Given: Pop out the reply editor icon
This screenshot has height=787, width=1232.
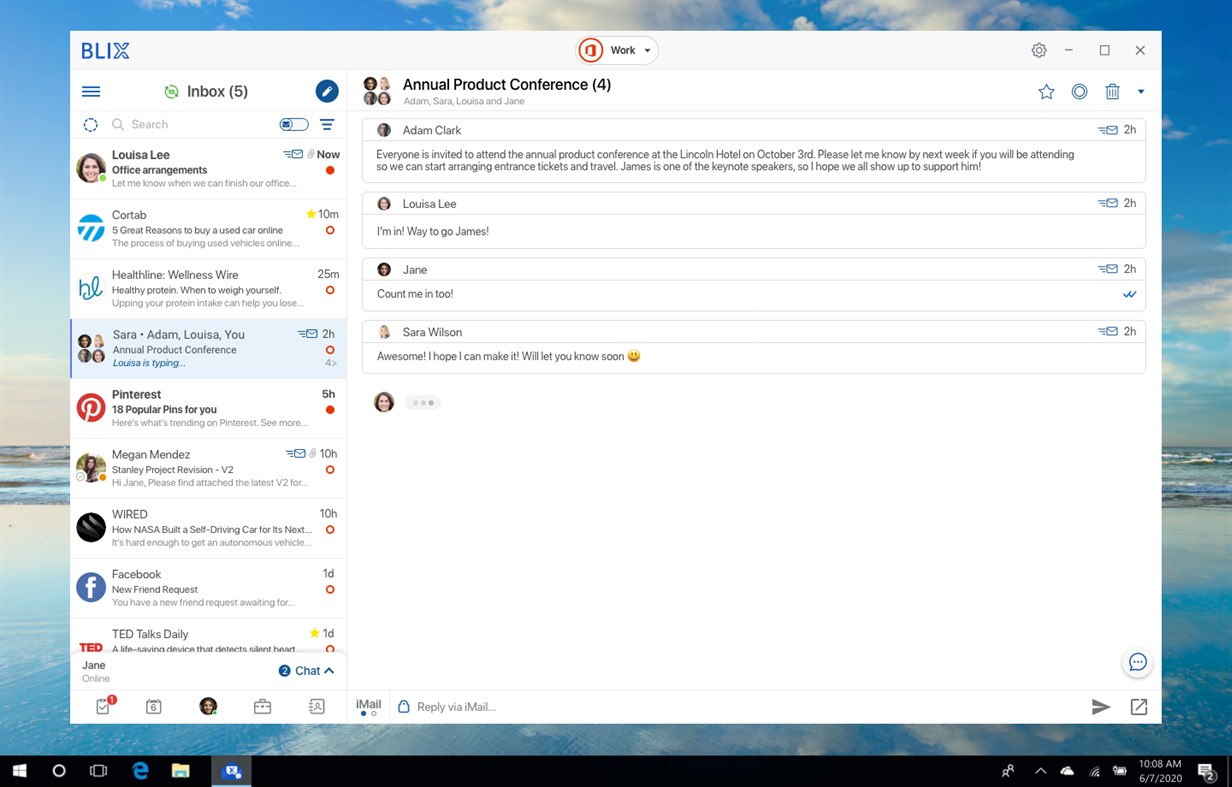Looking at the screenshot, I should point(1139,707).
